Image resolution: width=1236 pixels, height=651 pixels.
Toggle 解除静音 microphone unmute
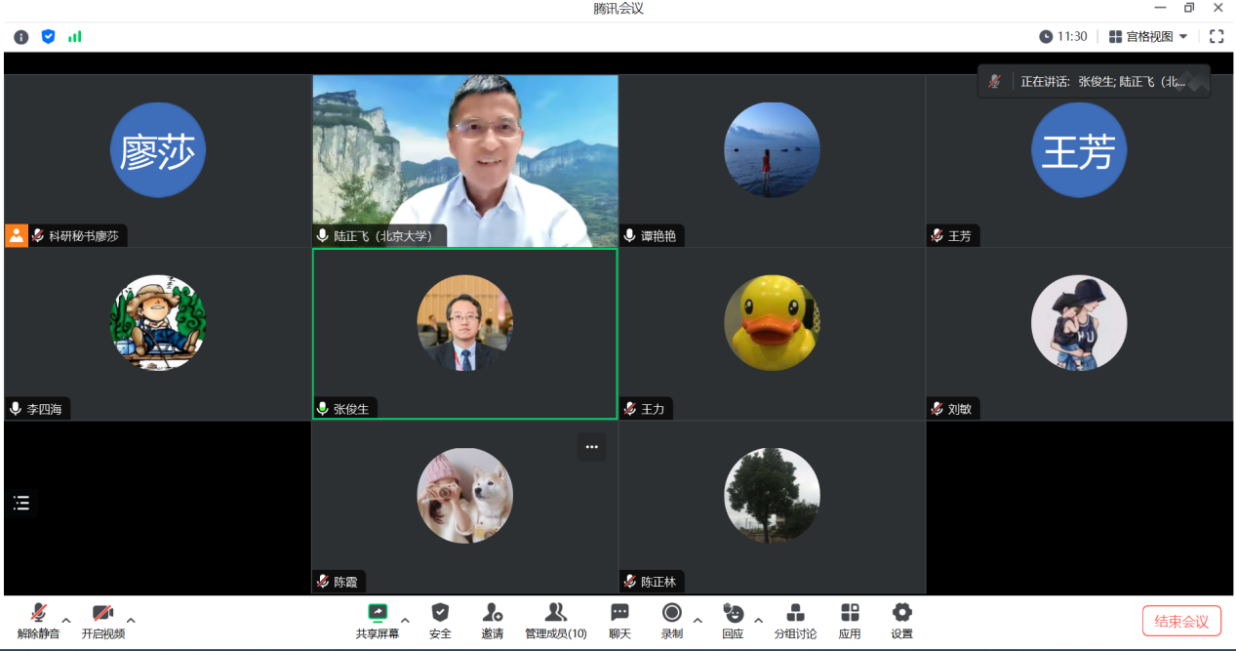tap(38, 620)
